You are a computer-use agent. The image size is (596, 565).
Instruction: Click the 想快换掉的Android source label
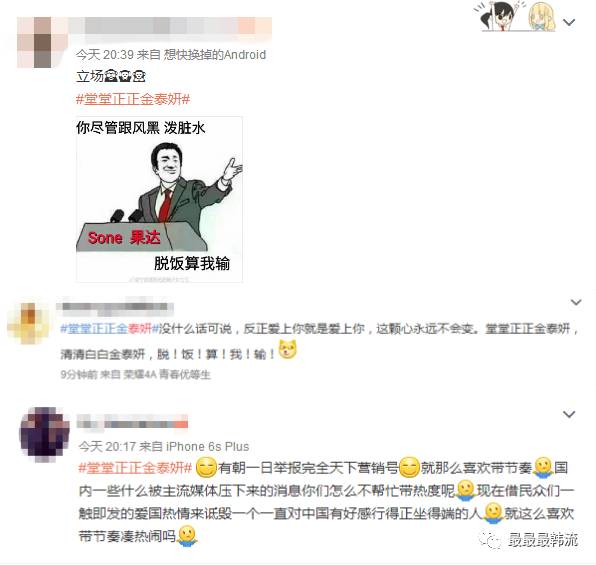pos(215,55)
